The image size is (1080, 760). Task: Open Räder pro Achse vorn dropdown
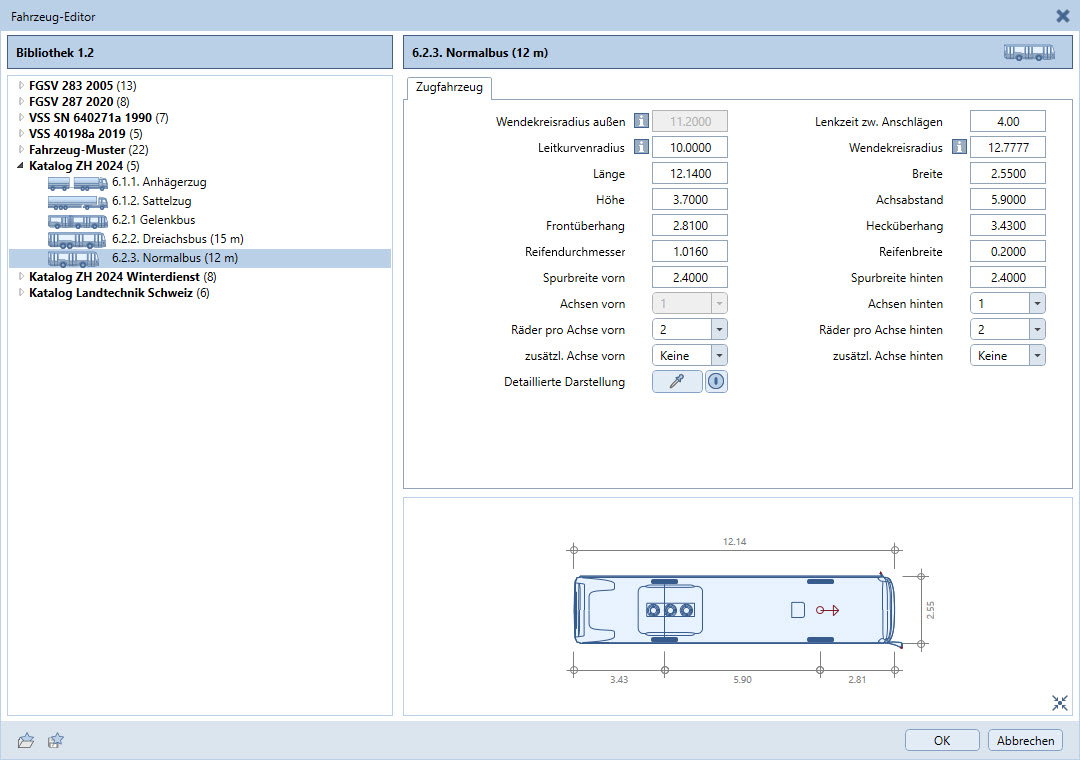click(x=718, y=330)
